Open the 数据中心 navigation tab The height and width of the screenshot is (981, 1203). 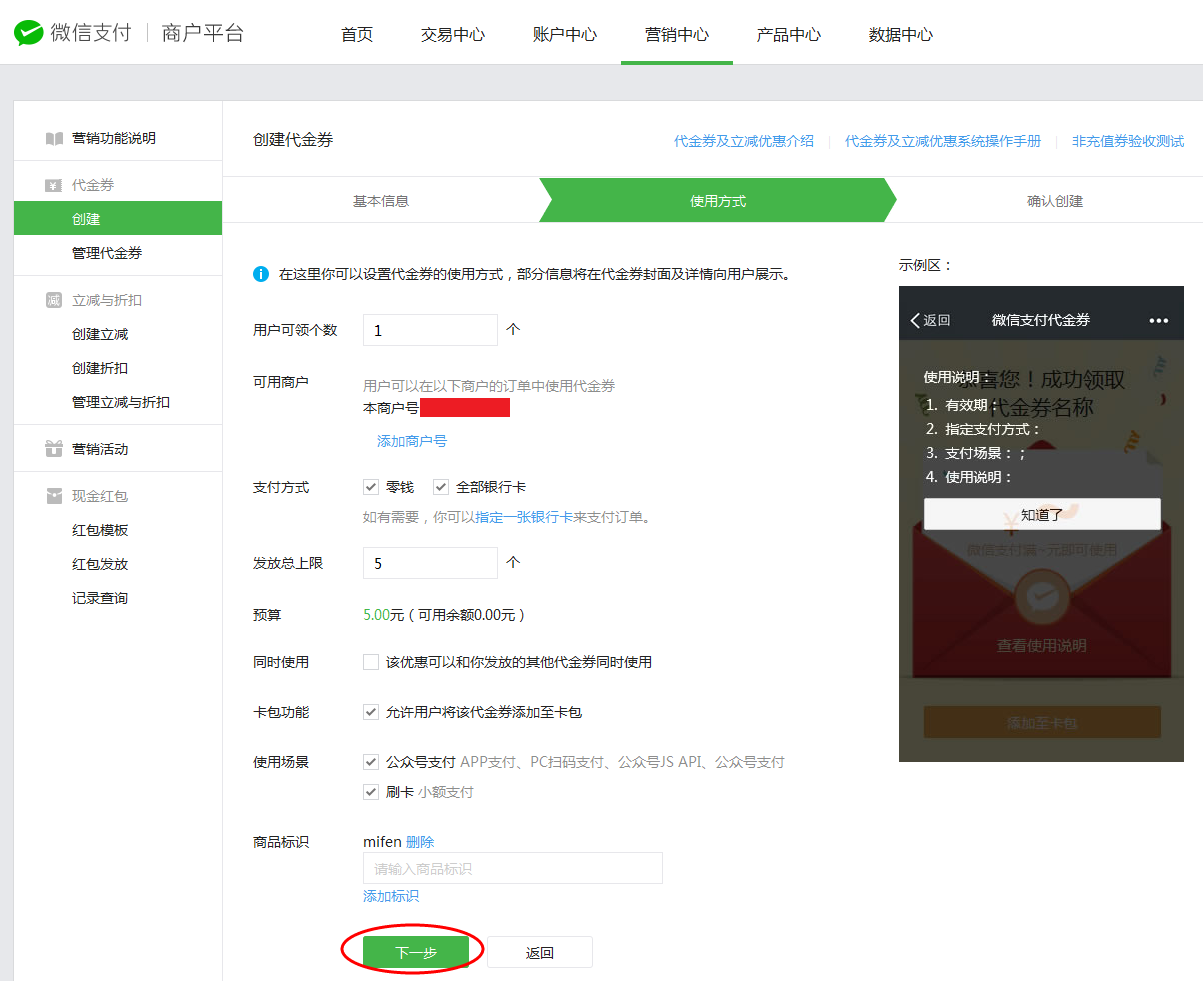pos(901,34)
